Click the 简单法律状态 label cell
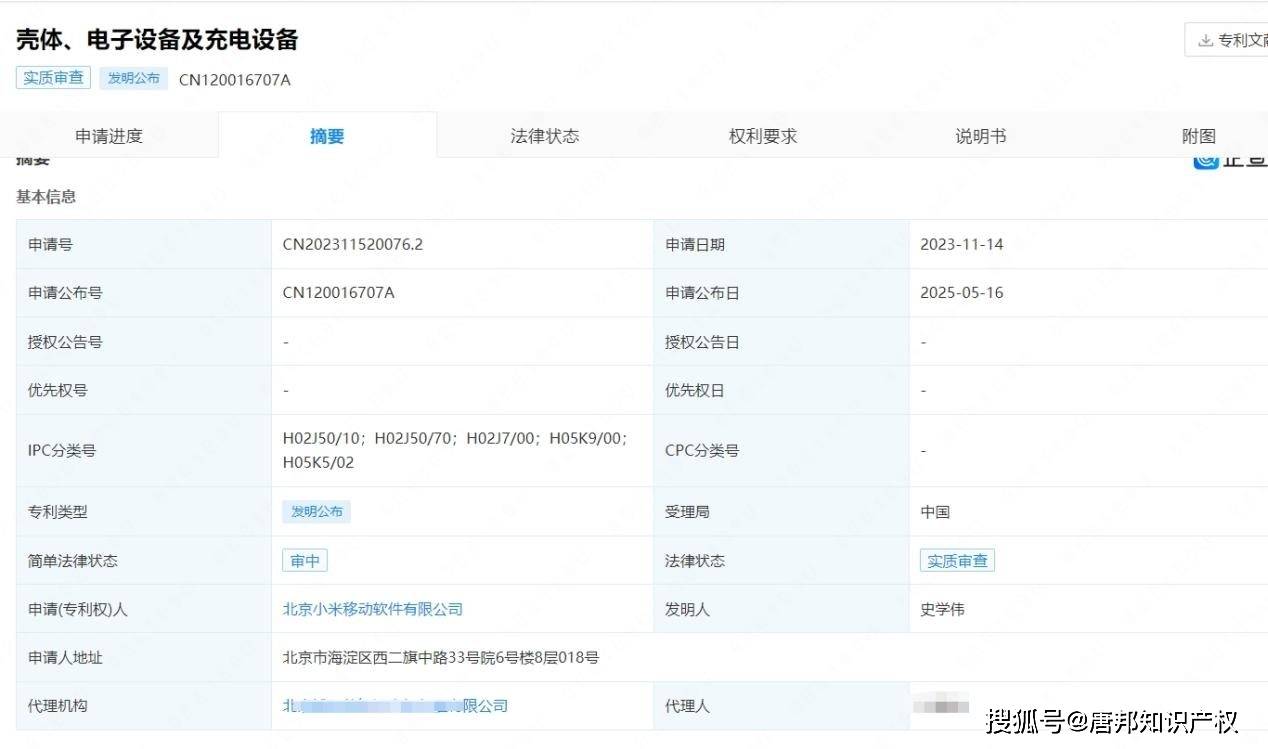 coord(144,561)
